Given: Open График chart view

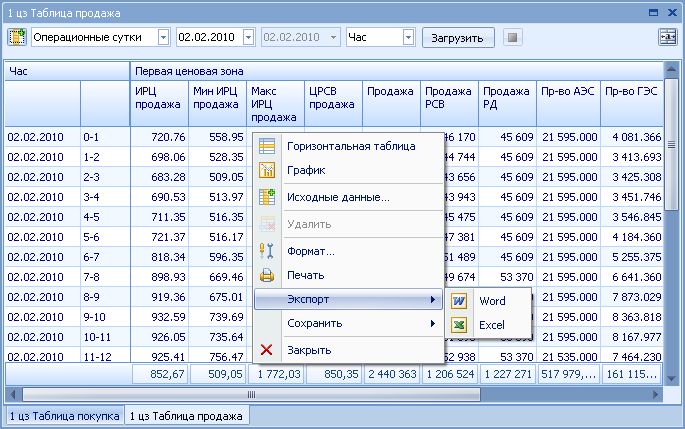Looking at the screenshot, I should click(x=304, y=171).
